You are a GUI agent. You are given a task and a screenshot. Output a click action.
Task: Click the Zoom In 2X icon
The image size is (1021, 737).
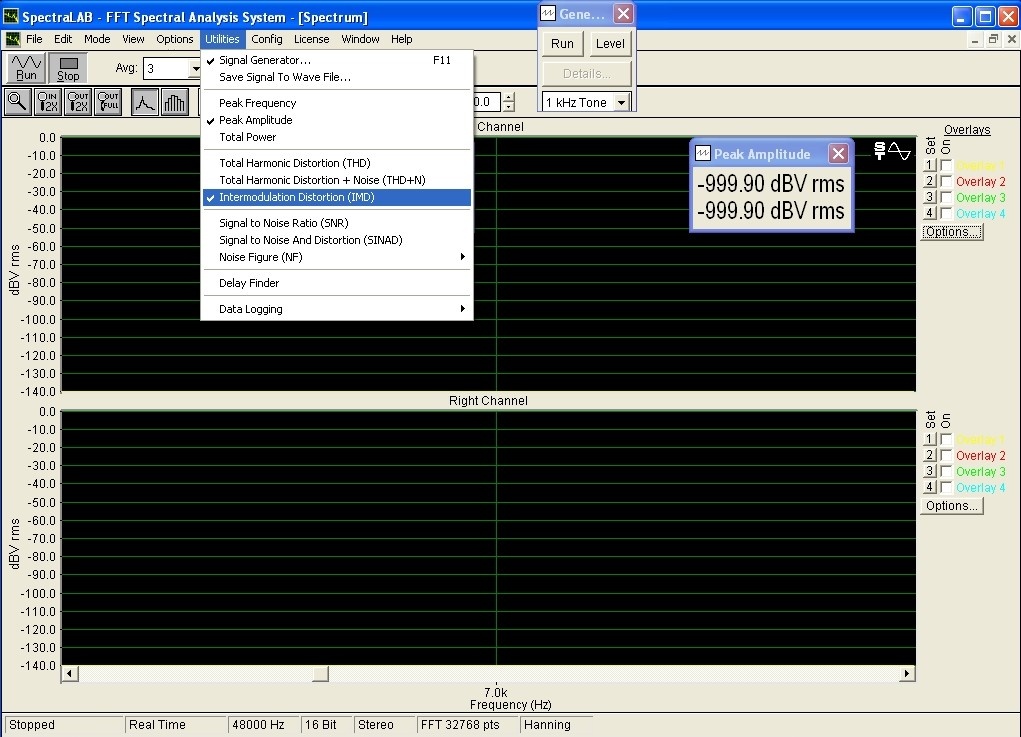point(48,102)
